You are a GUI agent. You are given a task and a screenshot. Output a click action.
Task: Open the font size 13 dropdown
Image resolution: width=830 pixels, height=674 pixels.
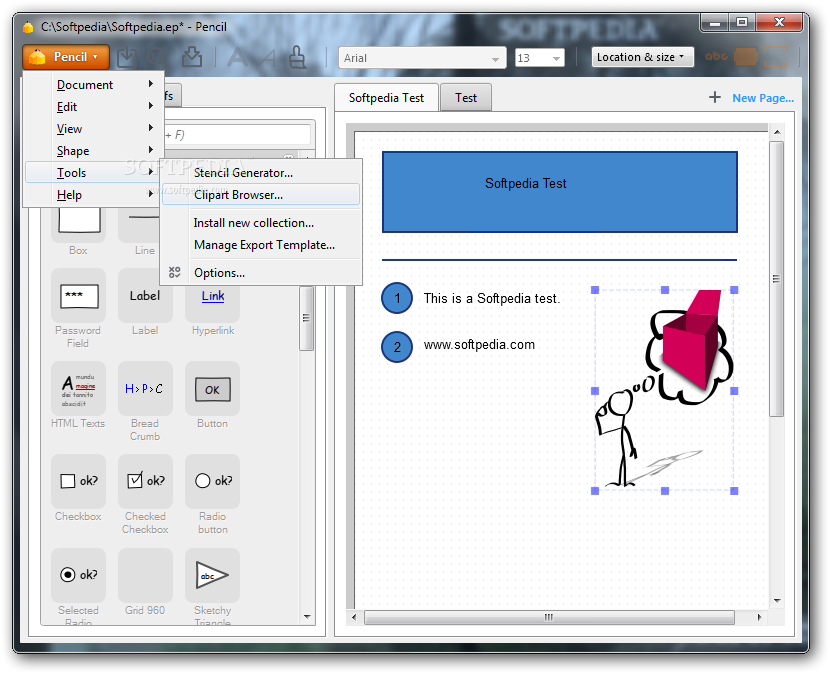coord(539,58)
